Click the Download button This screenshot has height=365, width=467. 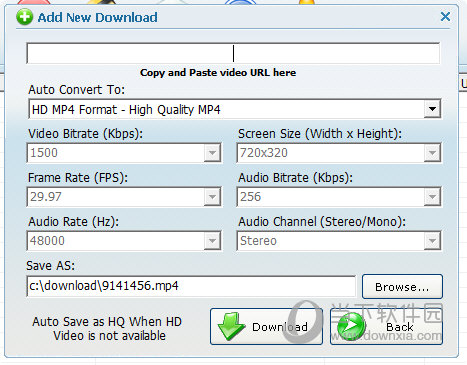266,327
